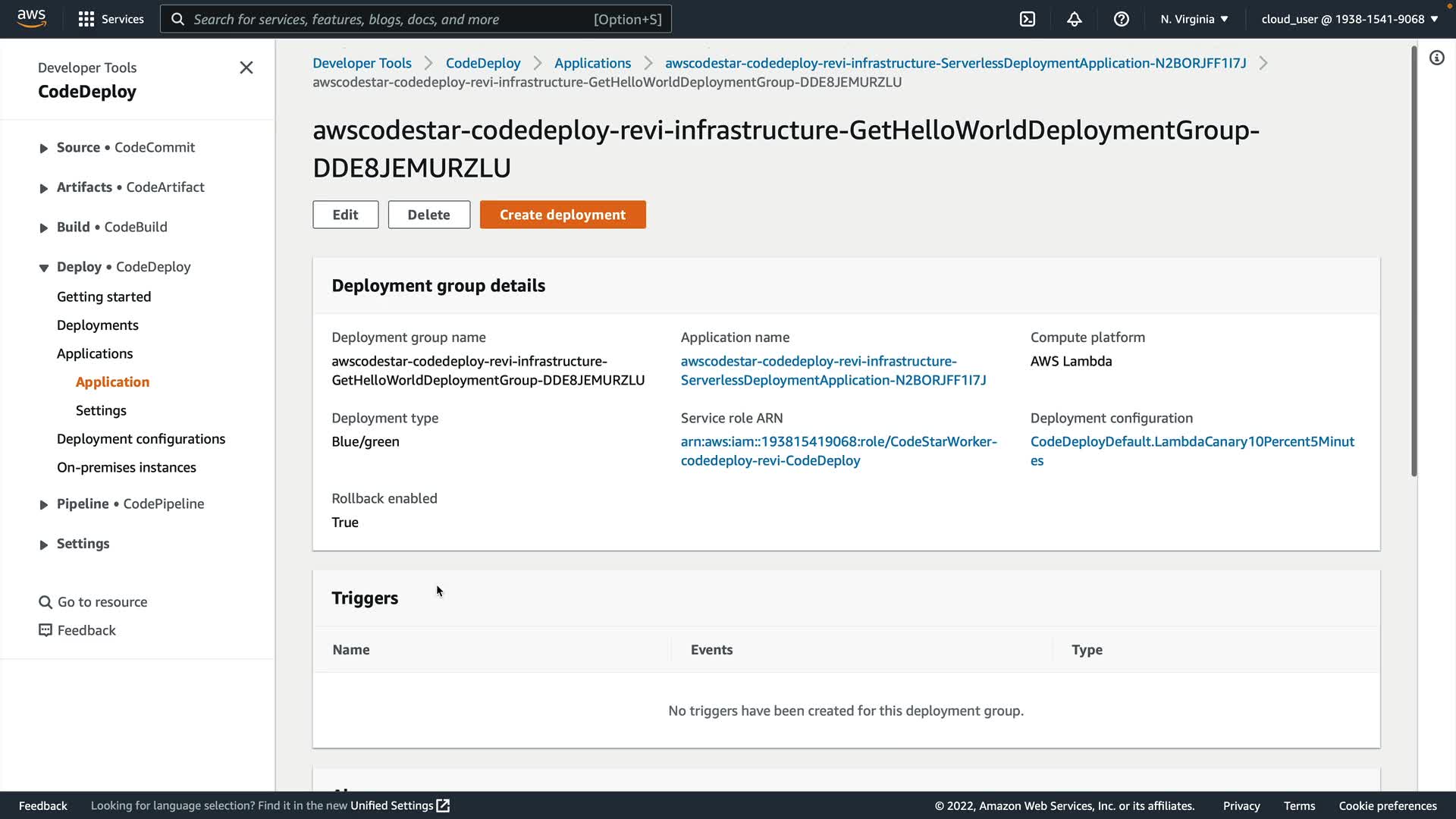Open the info panel icon at right

[x=1437, y=58]
